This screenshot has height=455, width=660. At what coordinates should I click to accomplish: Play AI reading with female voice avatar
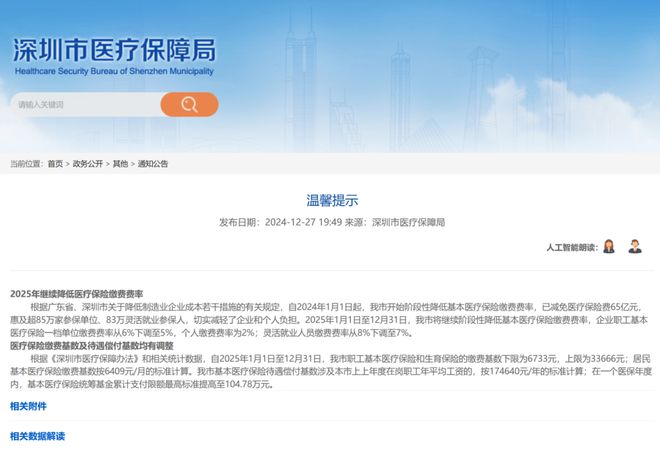(x=609, y=246)
